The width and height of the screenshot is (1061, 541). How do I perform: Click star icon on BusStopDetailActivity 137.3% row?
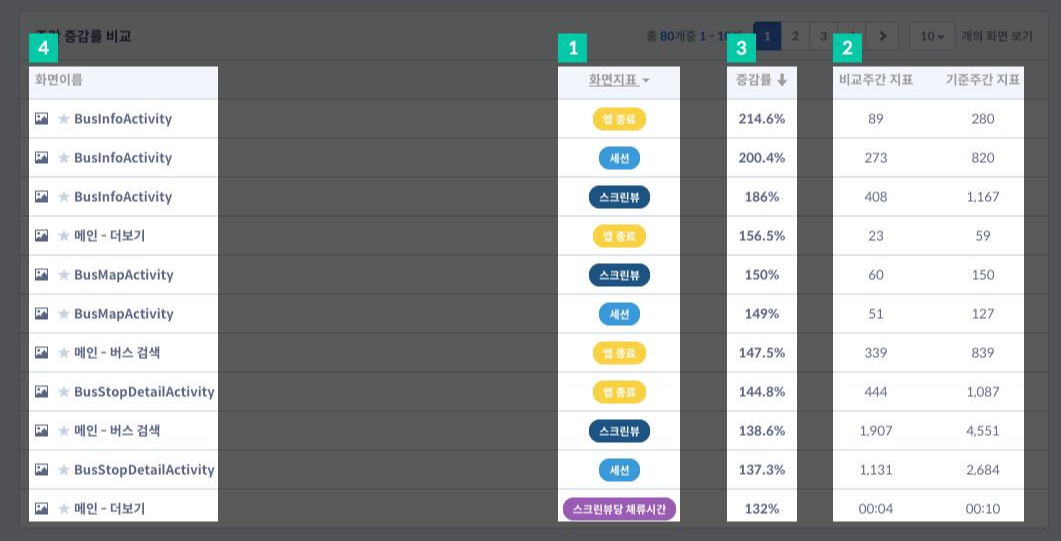pos(64,470)
